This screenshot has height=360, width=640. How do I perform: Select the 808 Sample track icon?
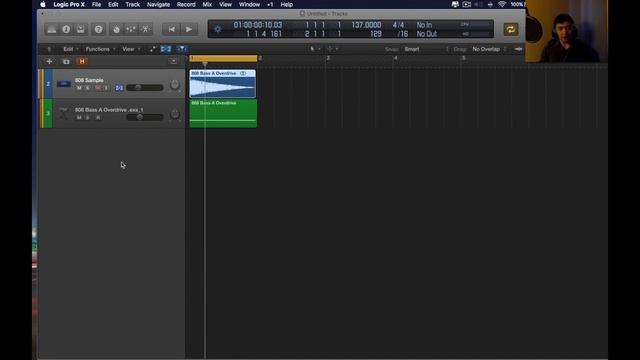click(63, 84)
